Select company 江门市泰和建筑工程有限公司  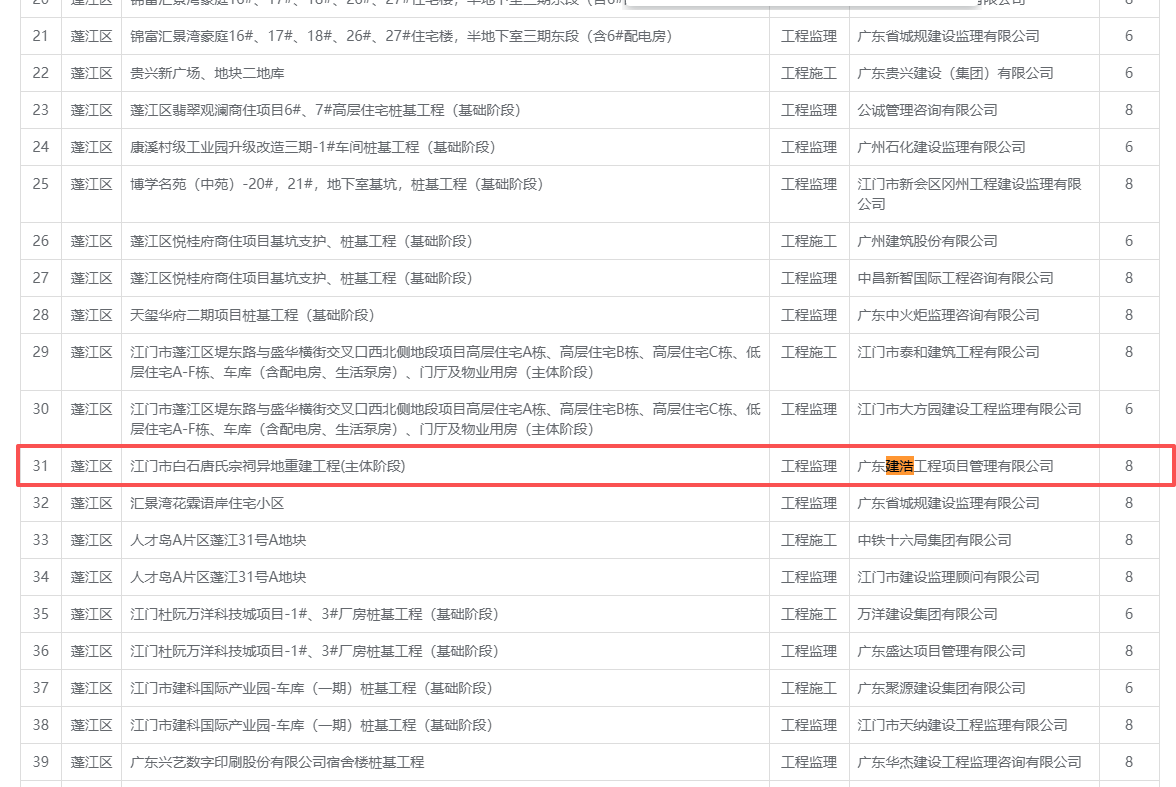click(948, 352)
